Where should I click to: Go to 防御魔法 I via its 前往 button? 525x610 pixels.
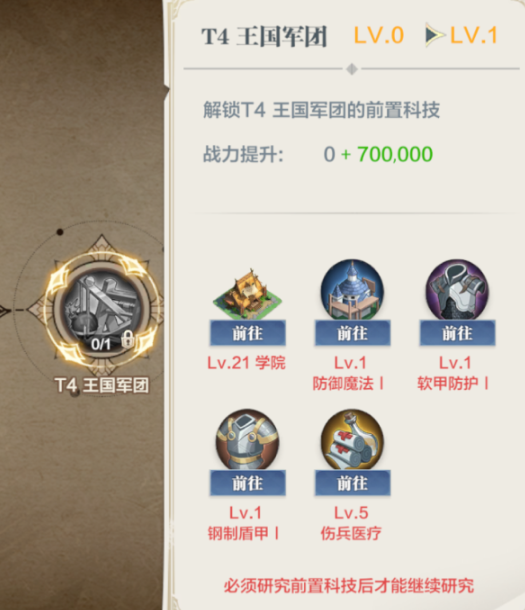pos(352,333)
